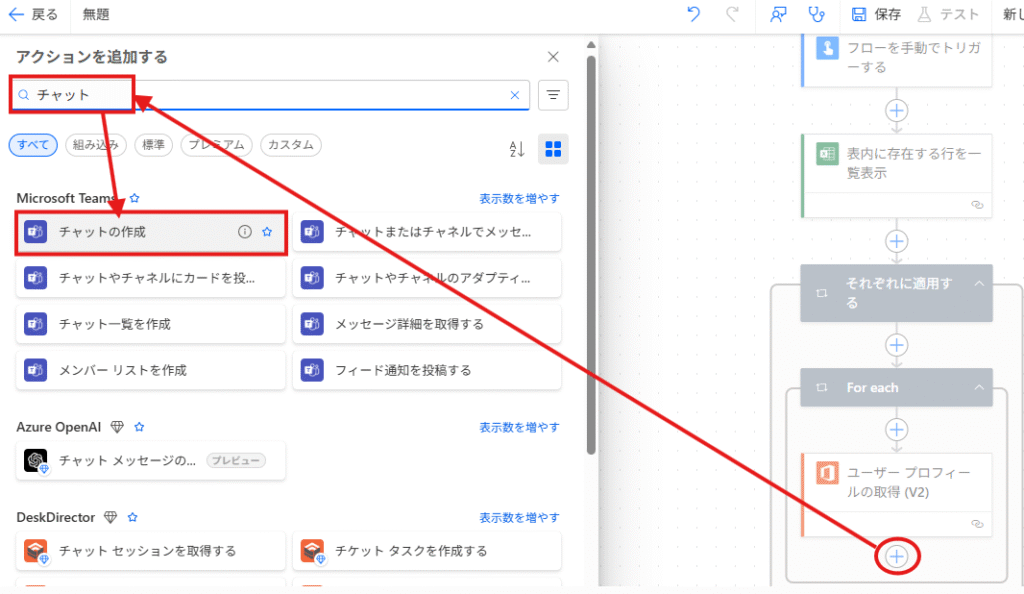Click the undo arrow in the top toolbar

(694, 14)
